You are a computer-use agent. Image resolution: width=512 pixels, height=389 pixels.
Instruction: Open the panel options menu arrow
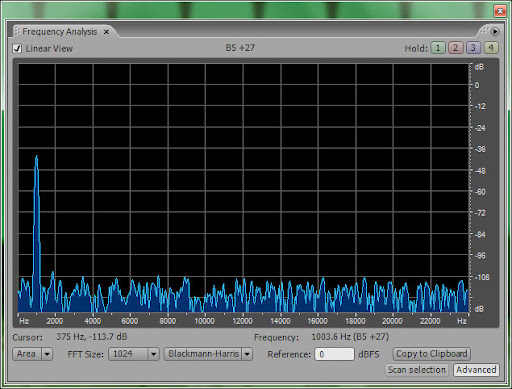pyautogui.click(x=495, y=32)
